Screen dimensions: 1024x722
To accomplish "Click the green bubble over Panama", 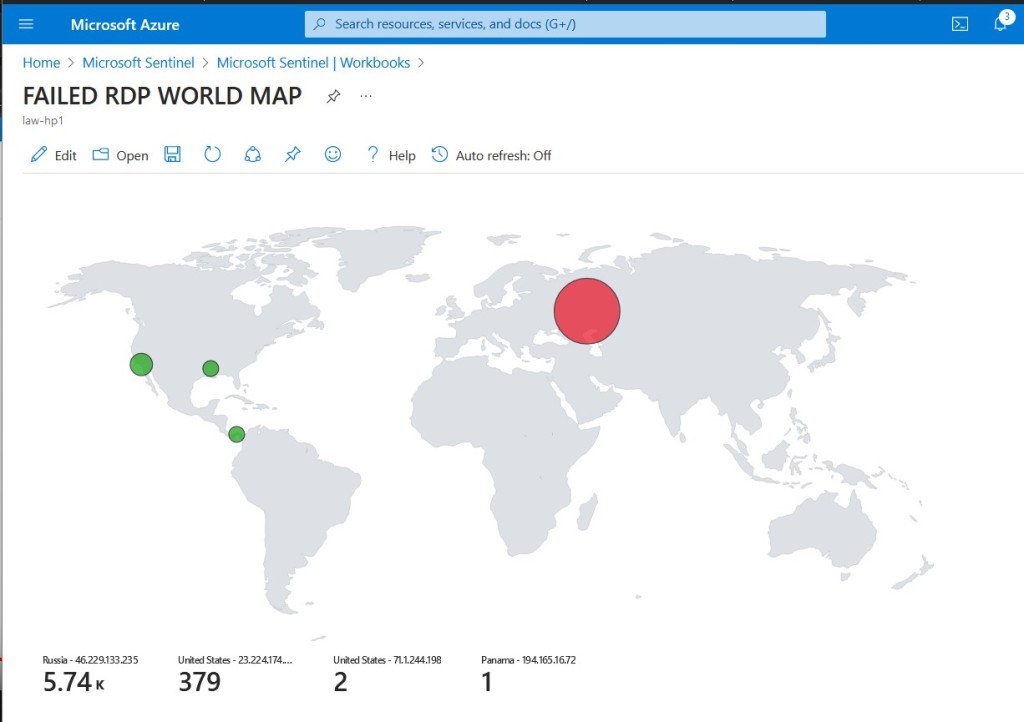I will pyautogui.click(x=236, y=434).
